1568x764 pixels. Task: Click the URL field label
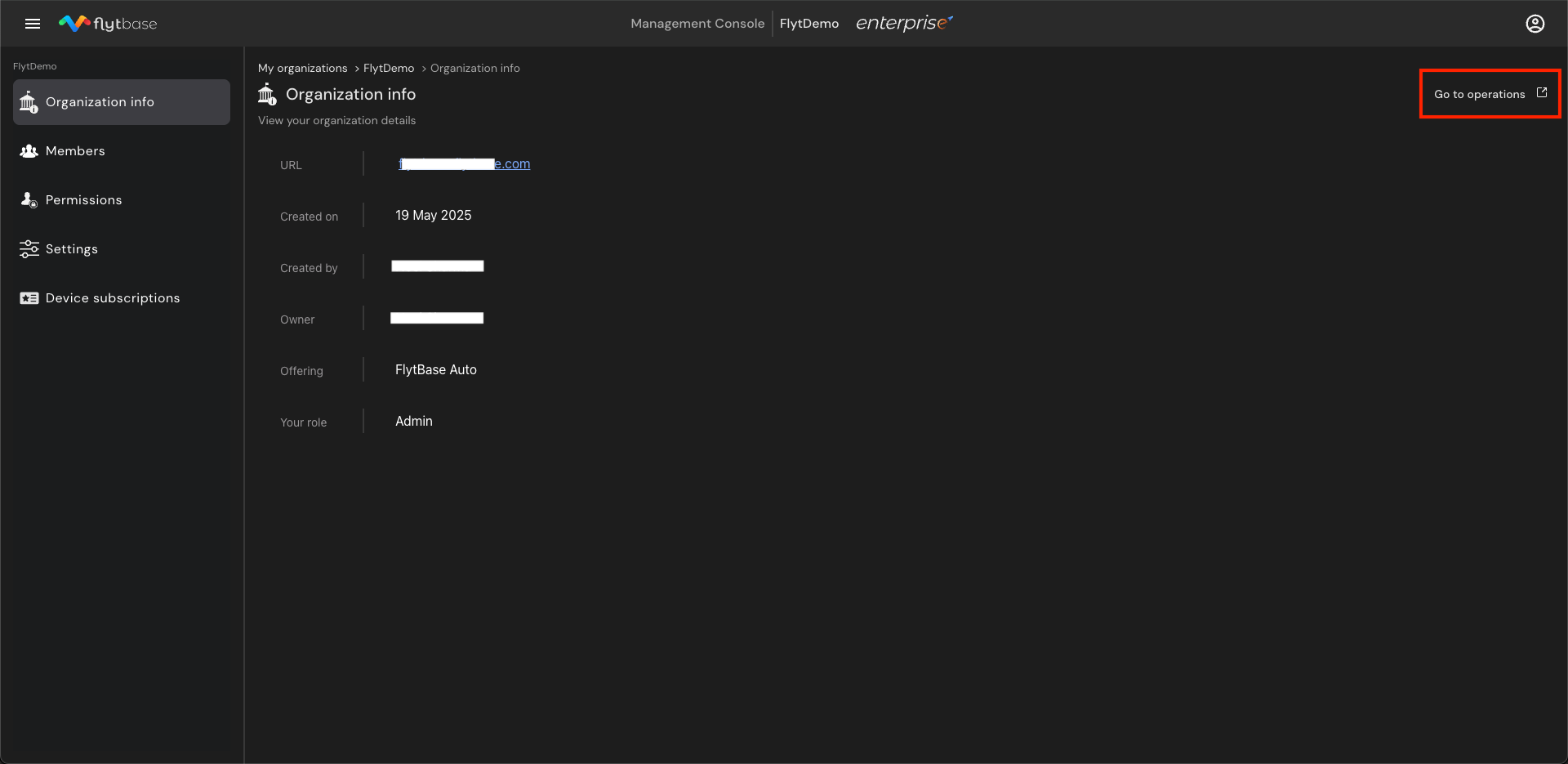click(291, 165)
